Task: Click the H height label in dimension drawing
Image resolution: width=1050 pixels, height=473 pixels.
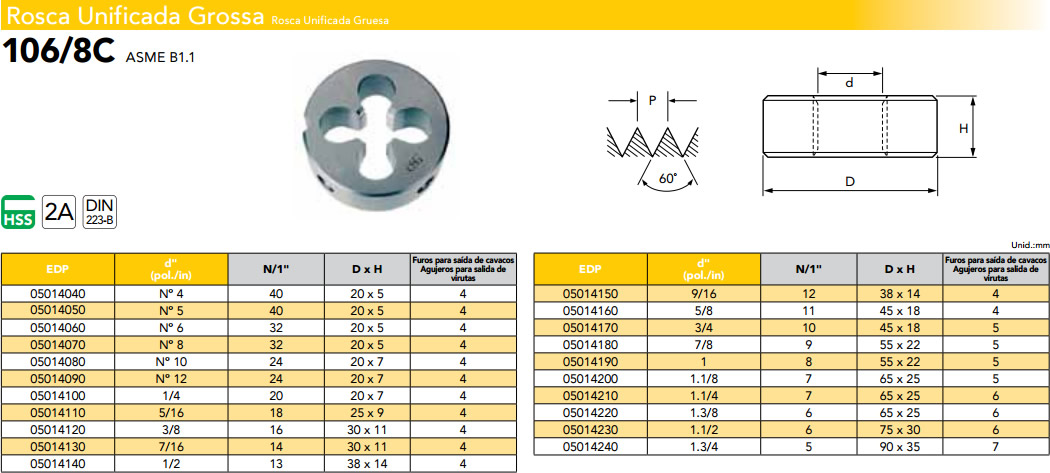Action: pyautogui.click(x=964, y=128)
